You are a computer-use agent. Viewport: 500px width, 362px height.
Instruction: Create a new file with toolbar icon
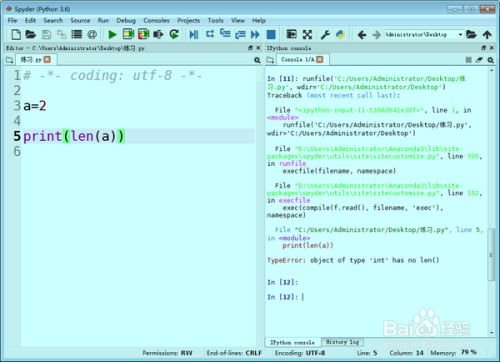(16, 34)
